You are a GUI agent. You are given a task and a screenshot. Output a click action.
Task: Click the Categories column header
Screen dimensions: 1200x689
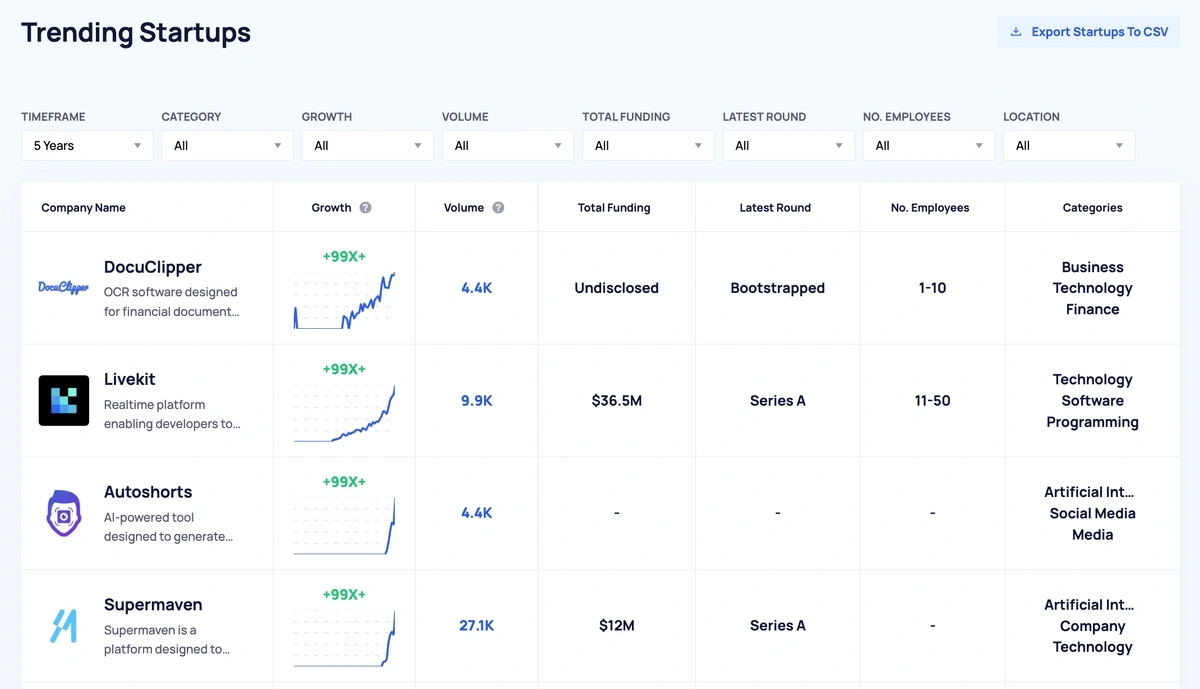[1093, 208]
